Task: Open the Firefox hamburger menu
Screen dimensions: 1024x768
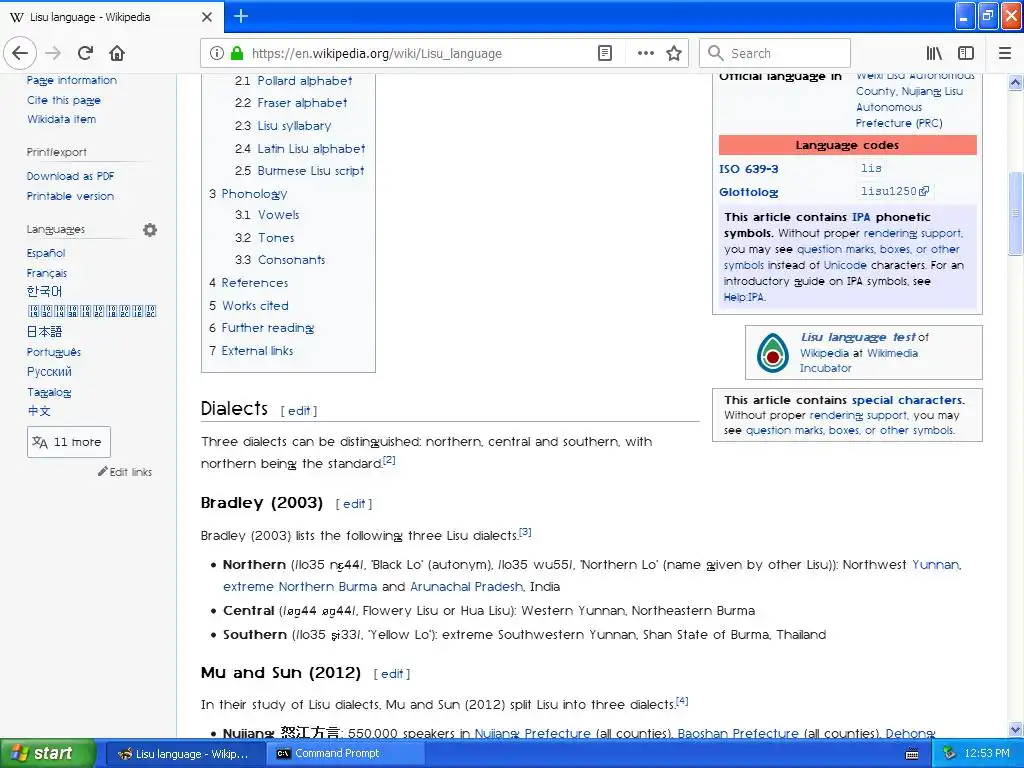Action: click(1004, 53)
